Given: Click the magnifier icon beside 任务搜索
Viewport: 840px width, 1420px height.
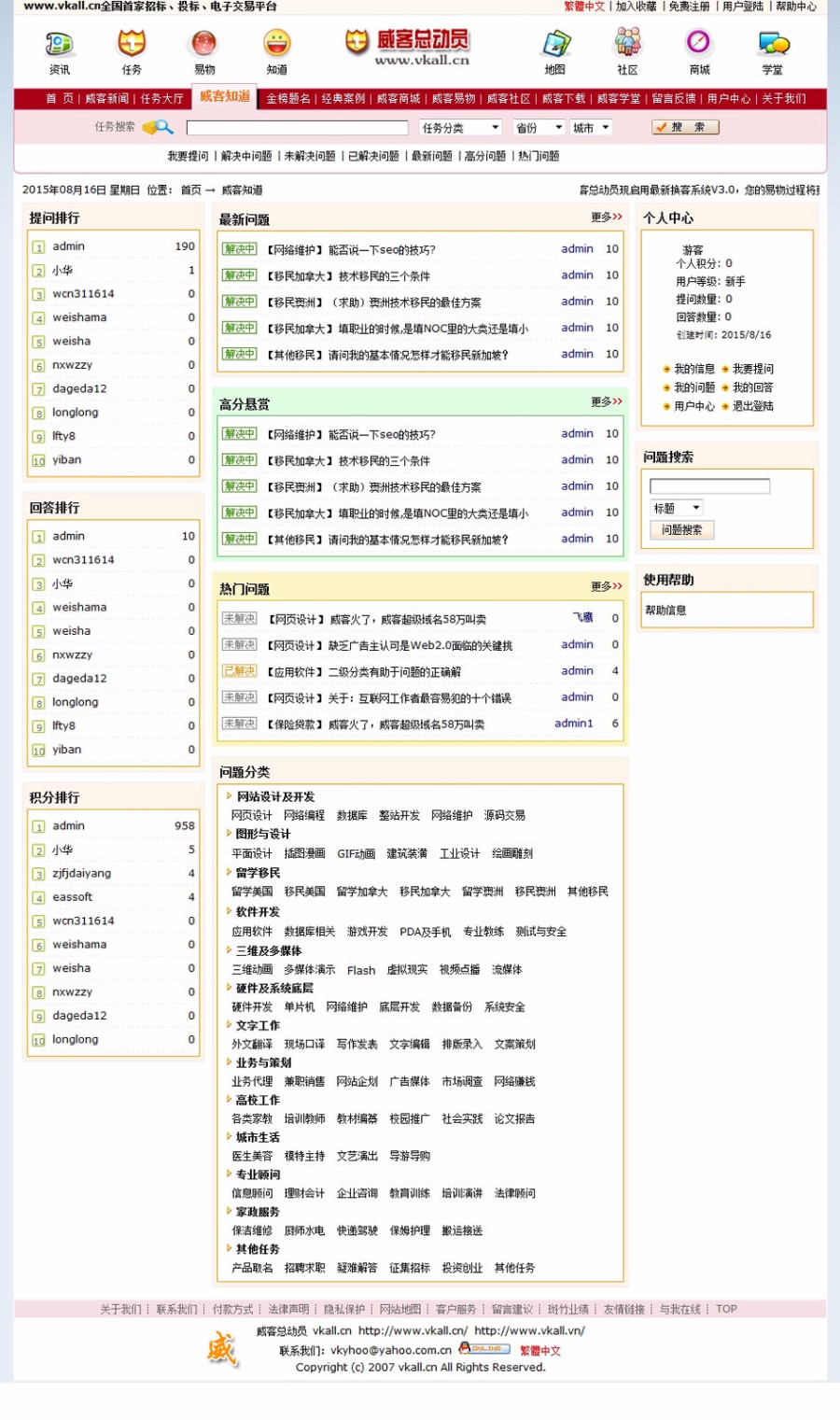Looking at the screenshot, I should (158, 127).
